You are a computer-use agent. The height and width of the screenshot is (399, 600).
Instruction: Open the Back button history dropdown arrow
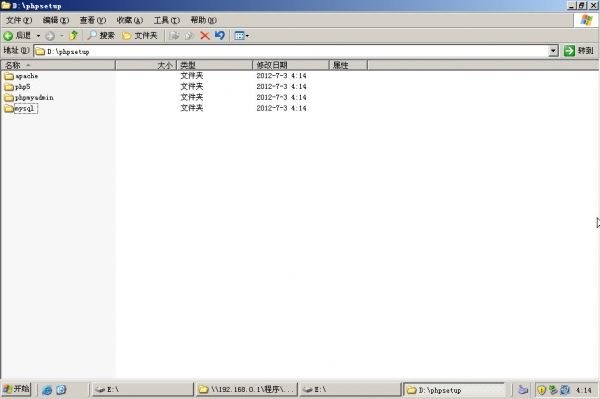[38, 36]
